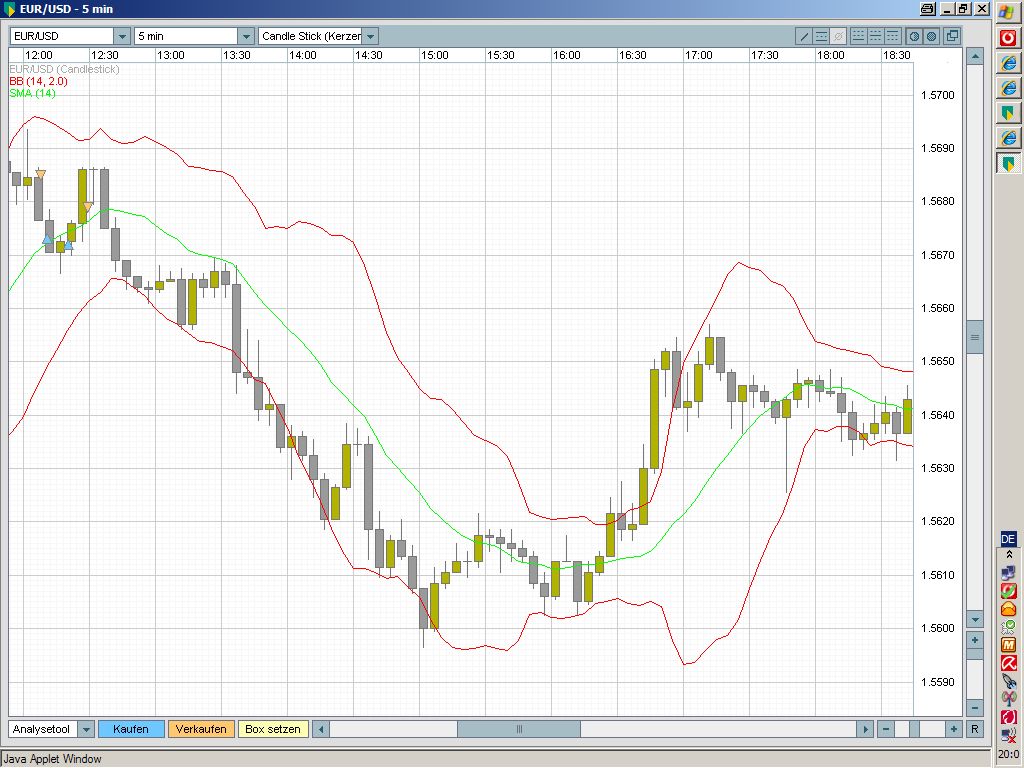
Task: Open the Analysetool dropdown arrow
Action: [86, 729]
